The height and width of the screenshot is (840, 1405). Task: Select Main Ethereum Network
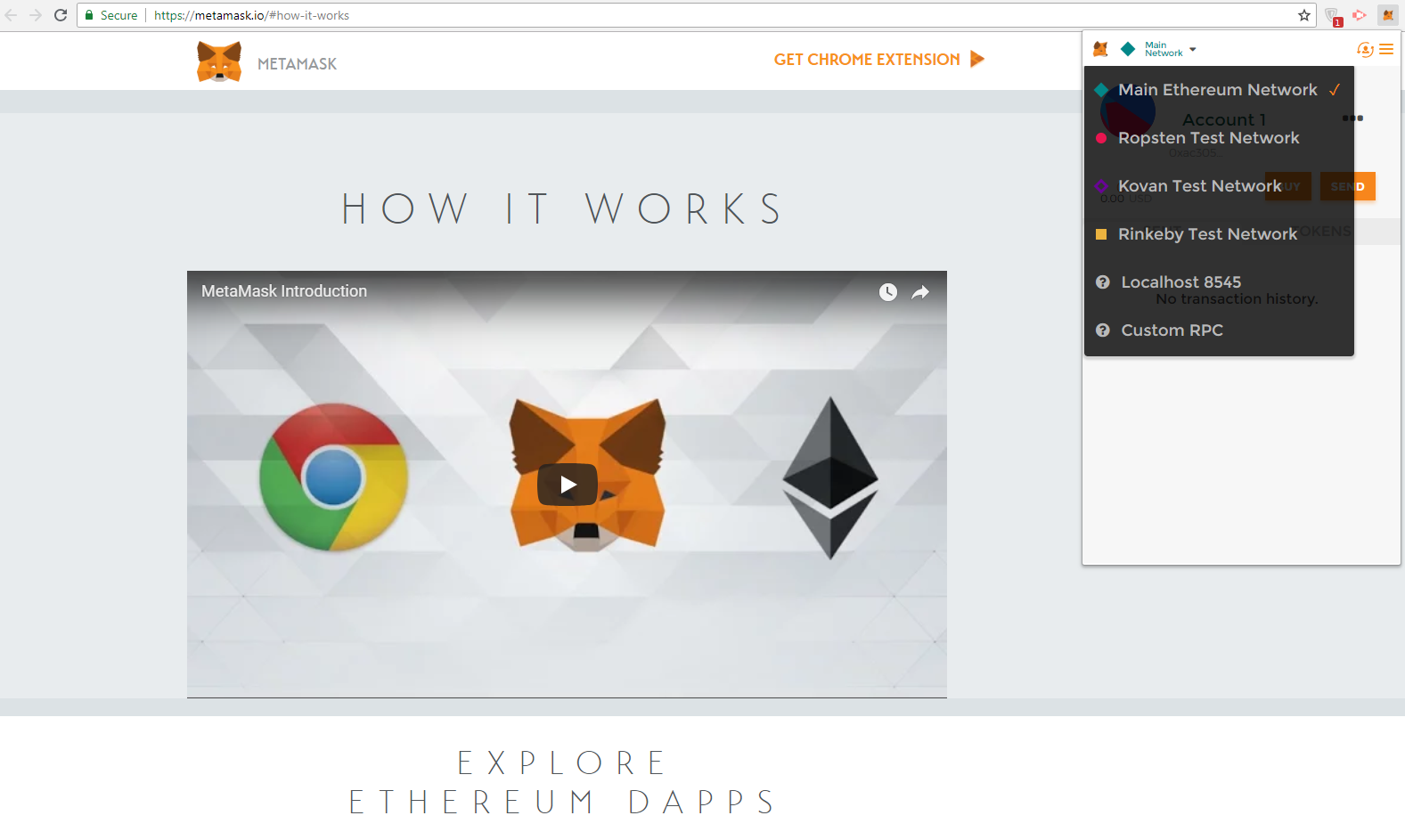(x=1219, y=90)
